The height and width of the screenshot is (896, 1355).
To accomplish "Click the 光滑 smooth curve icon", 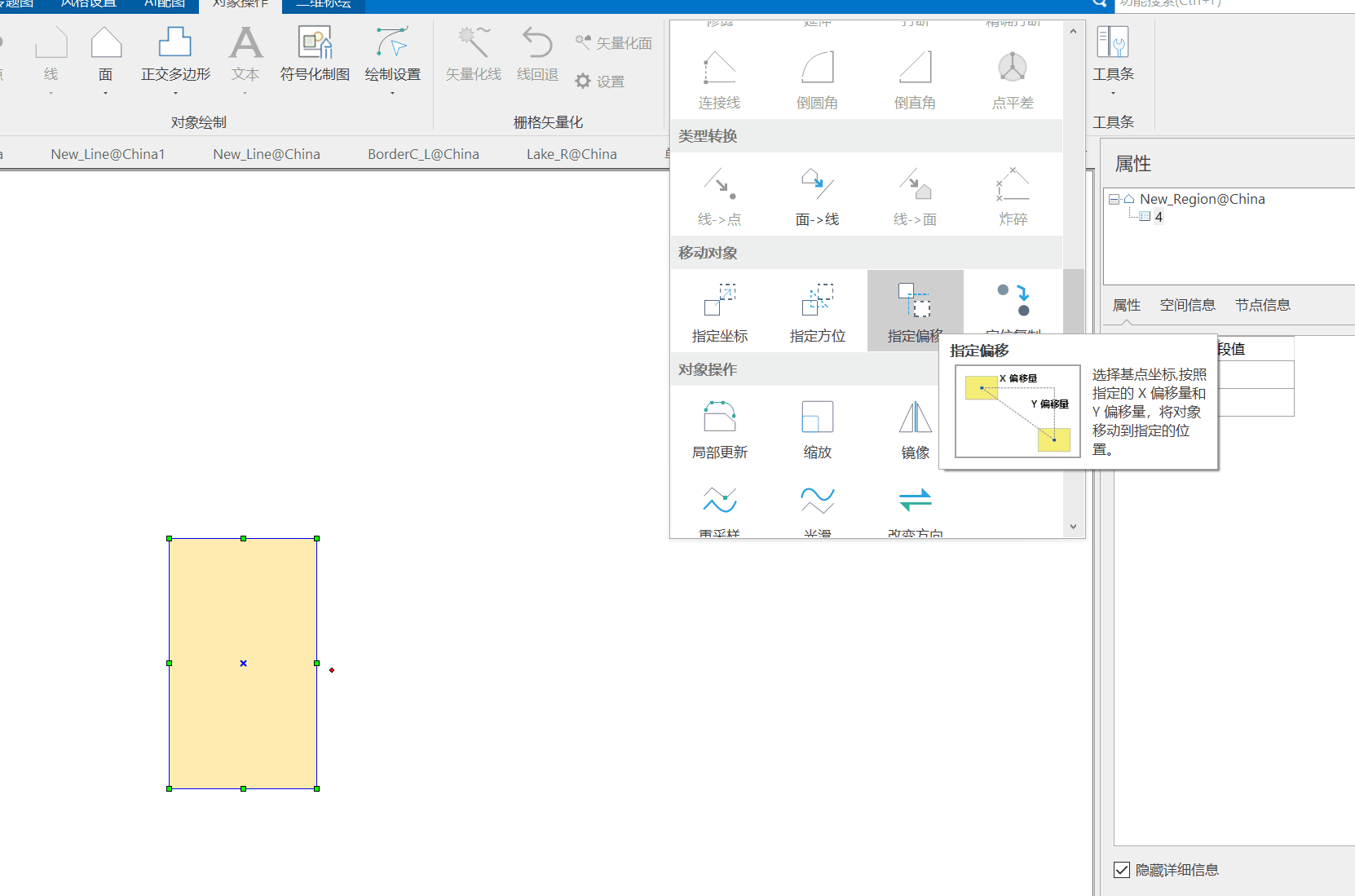I will click(x=817, y=500).
